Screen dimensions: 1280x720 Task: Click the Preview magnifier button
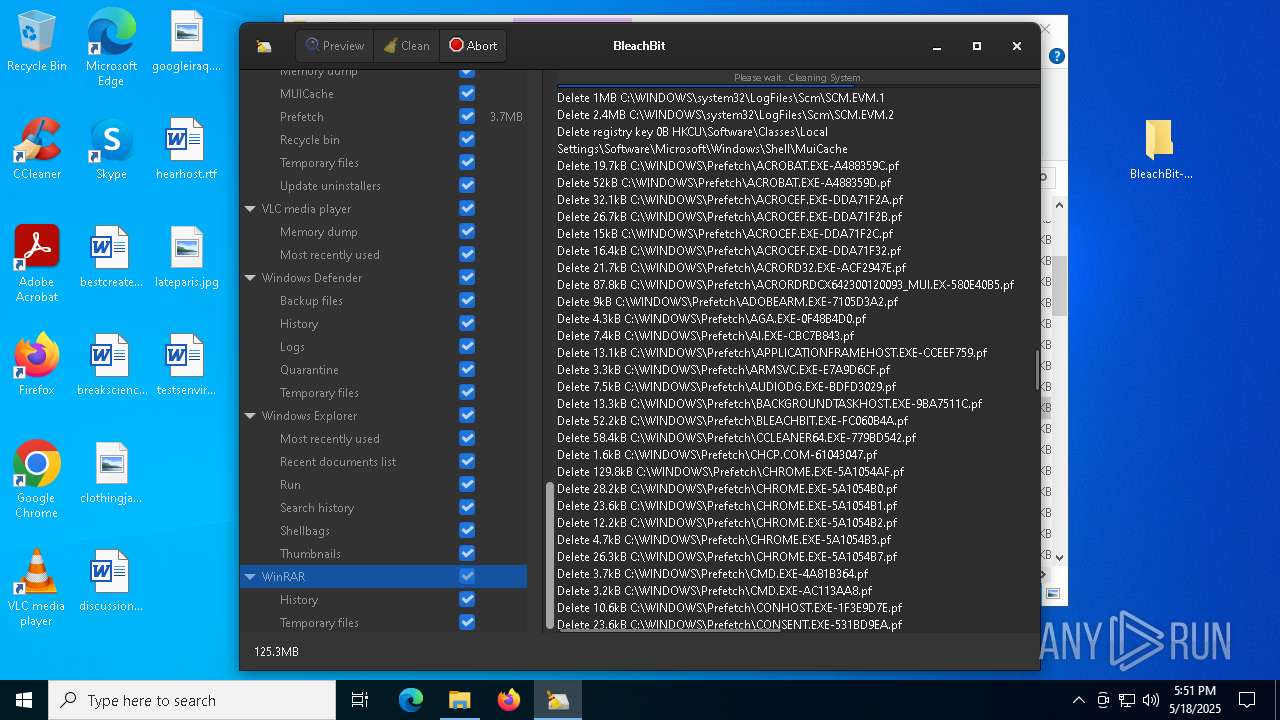(x=334, y=46)
